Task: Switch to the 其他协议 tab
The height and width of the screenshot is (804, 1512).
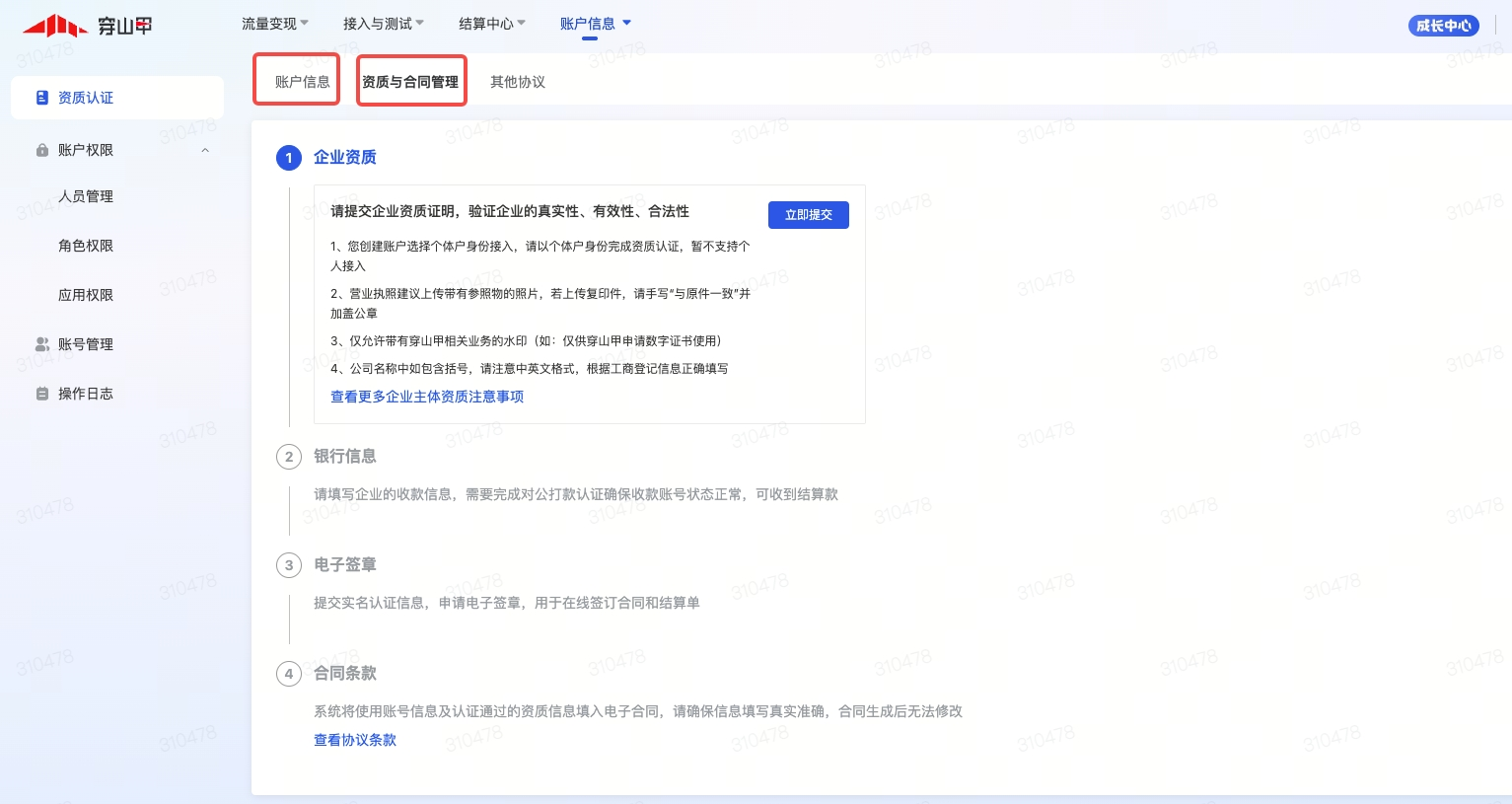Action: pos(517,82)
